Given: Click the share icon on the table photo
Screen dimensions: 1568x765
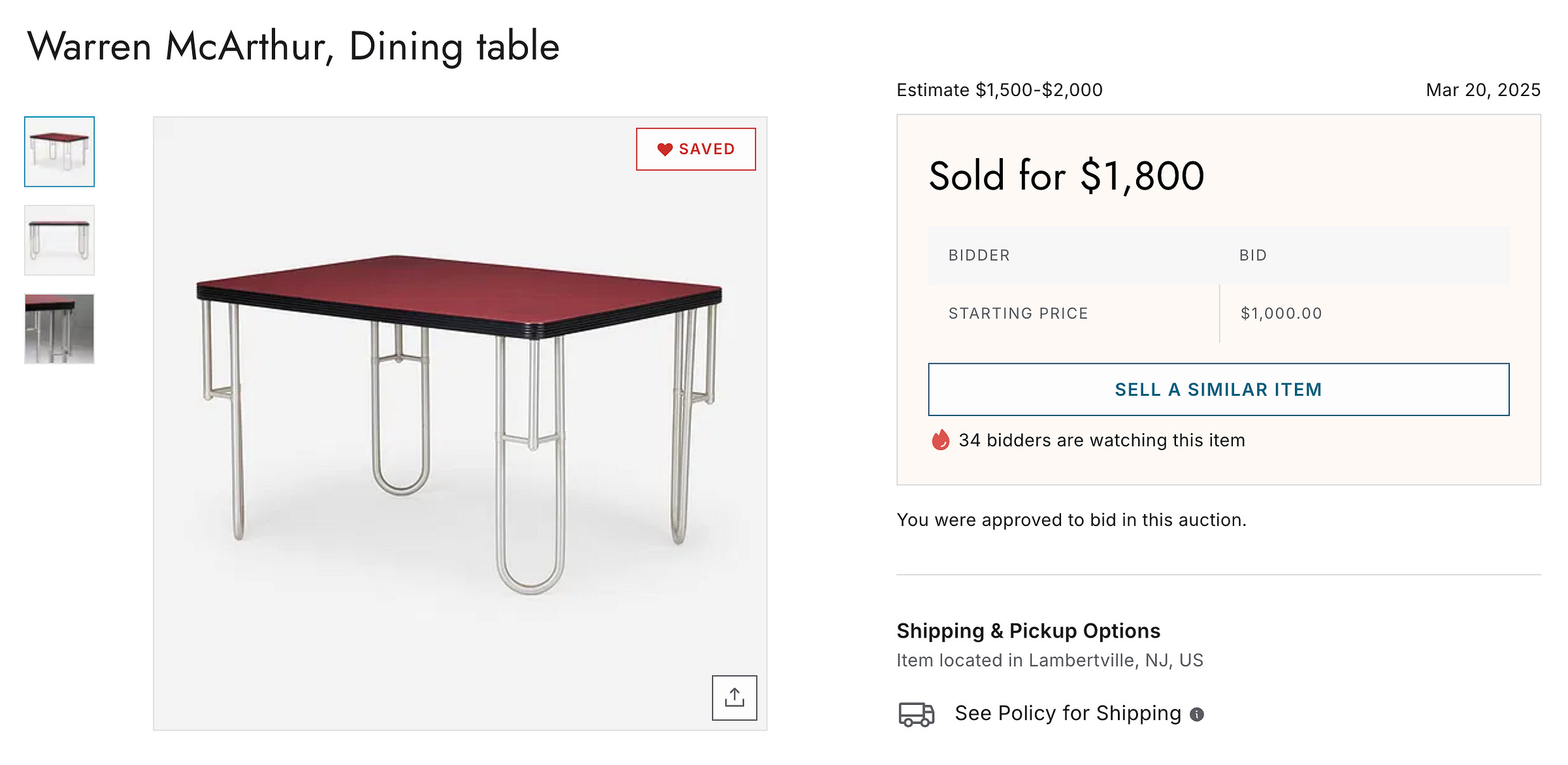Looking at the screenshot, I should point(734,698).
